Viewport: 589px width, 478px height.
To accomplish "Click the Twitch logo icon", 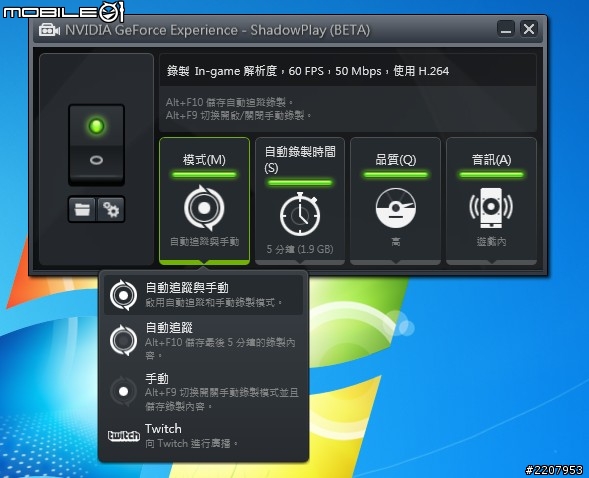I will tap(124, 436).
